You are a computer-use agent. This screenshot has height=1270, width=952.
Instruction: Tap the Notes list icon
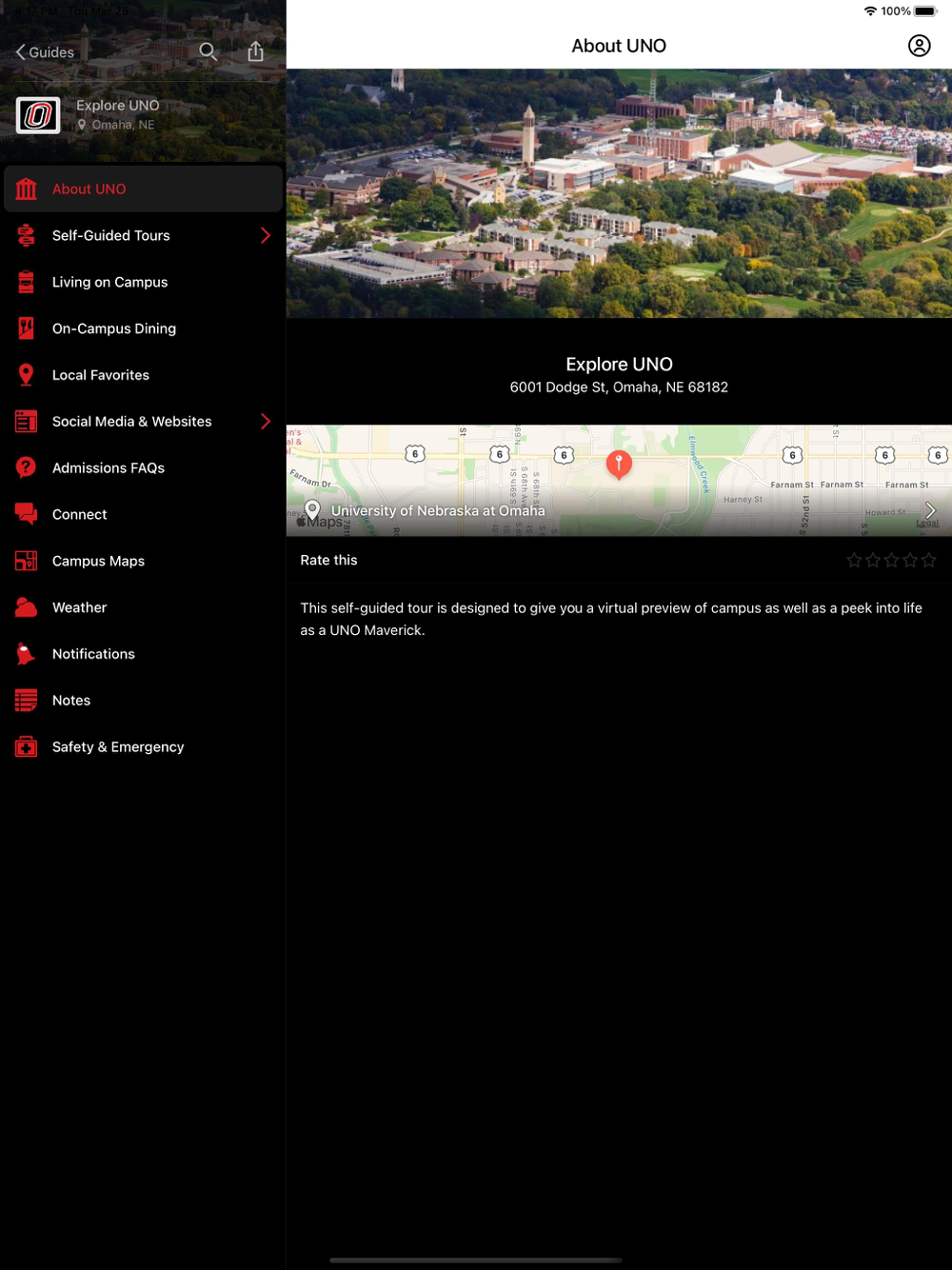point(27,701)
